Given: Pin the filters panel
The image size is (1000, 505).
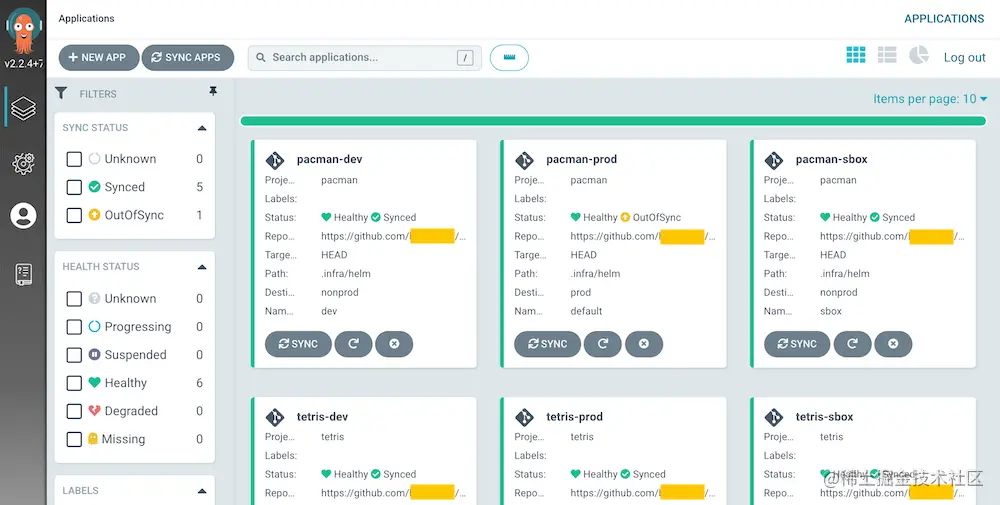Looking at the screenshot, I should click(x=213, y=92).
